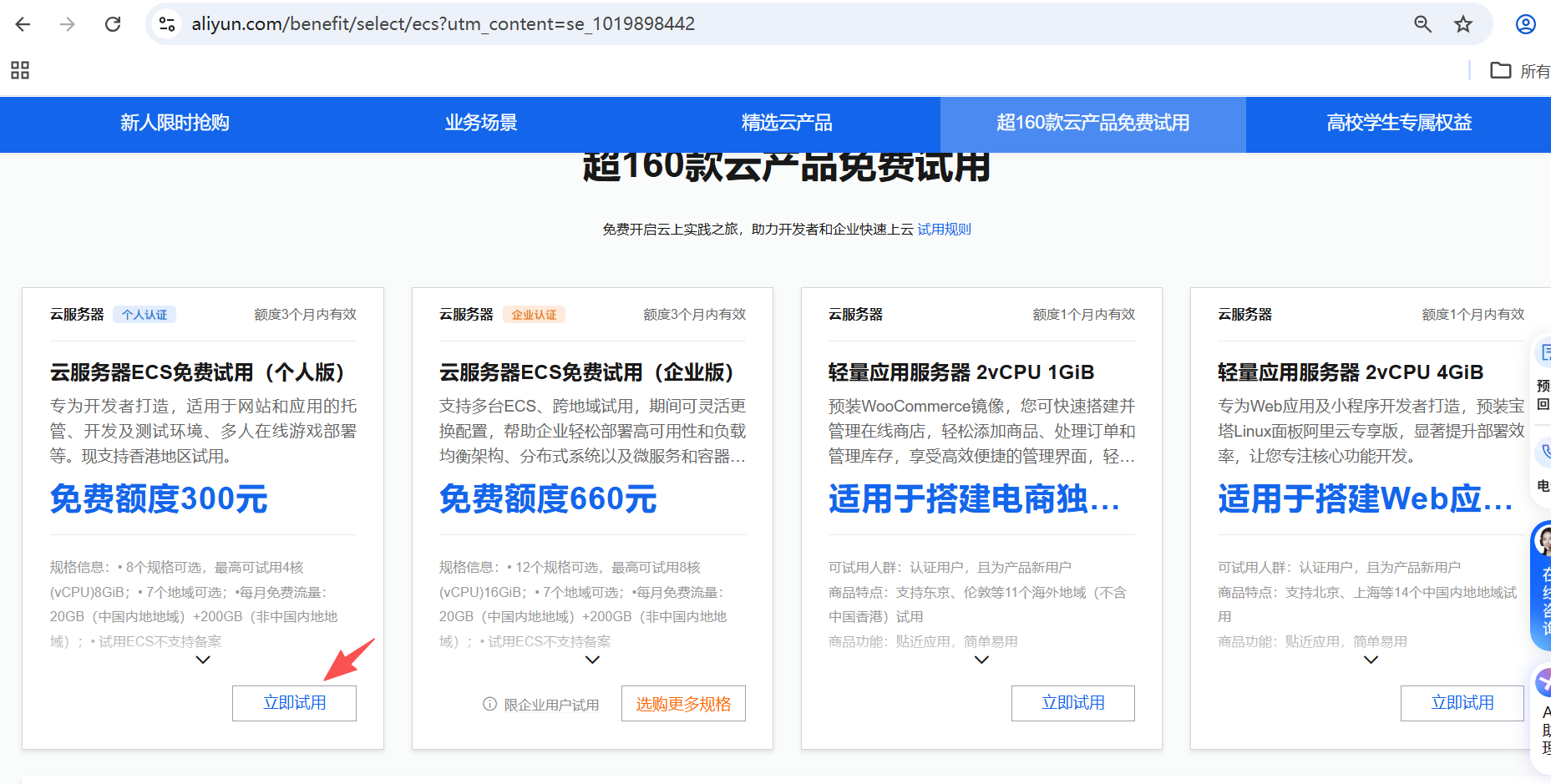Image resolution: width=1551 pixels, height=784 pixels.
Task: Open the 精选云产品 navigation tab
Action: (788, 123)
